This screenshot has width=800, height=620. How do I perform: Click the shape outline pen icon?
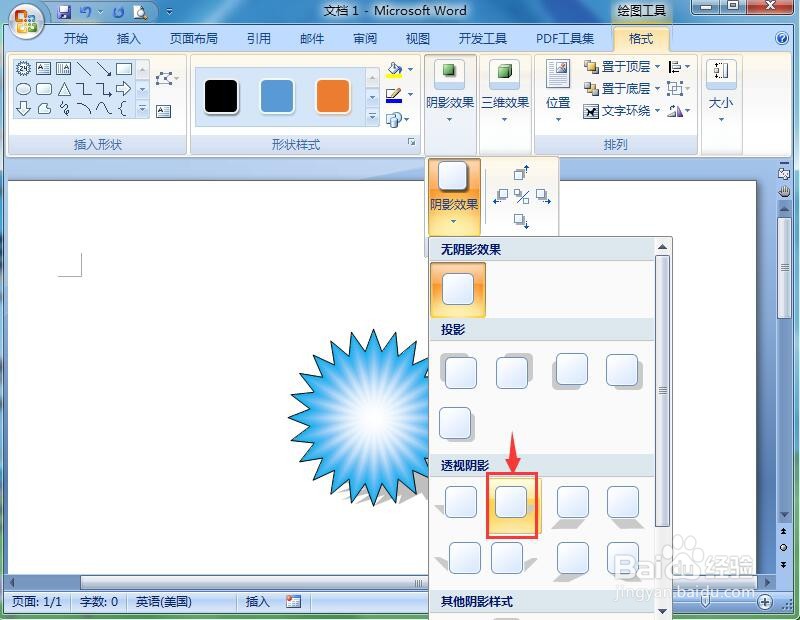[x=394, y=95]
